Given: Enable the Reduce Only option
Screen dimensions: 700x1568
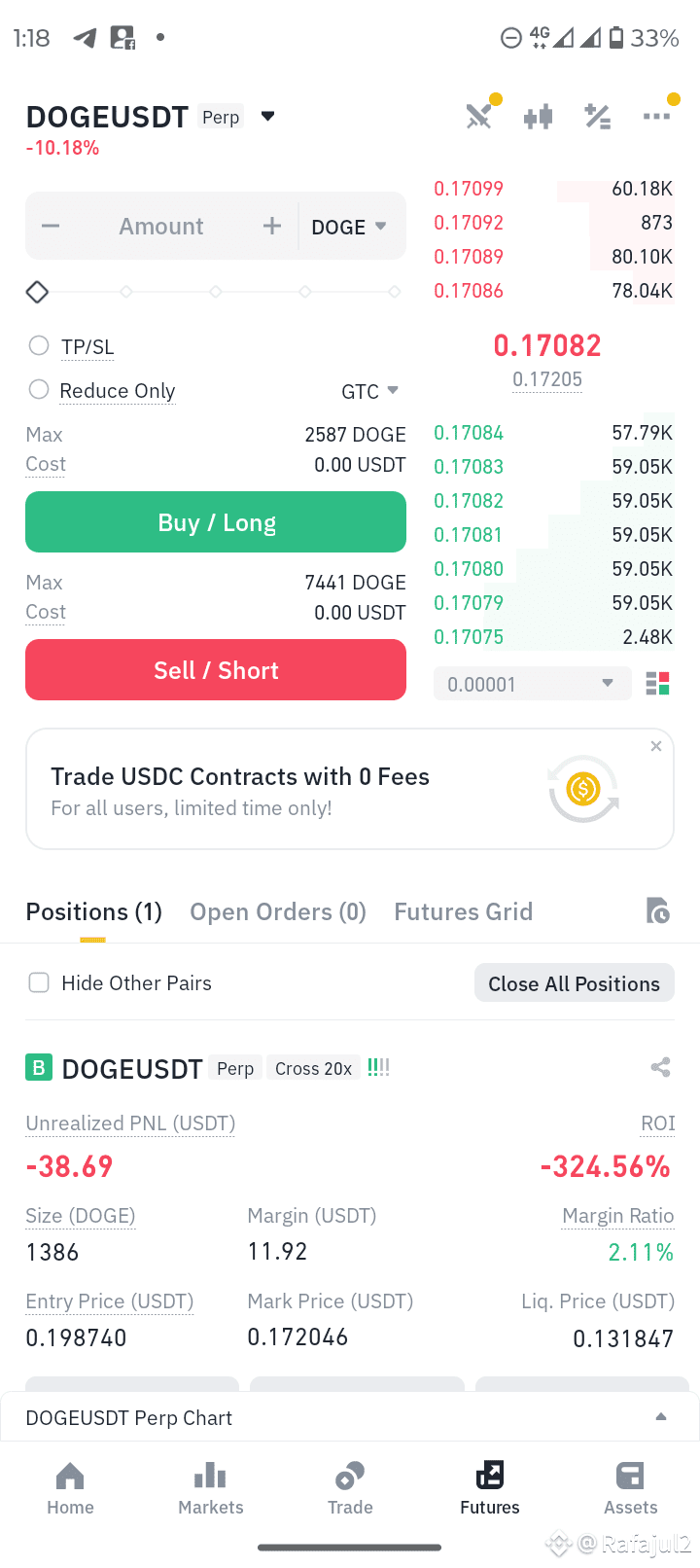Looking at the screenshot, I should click(x=39, y=389).
